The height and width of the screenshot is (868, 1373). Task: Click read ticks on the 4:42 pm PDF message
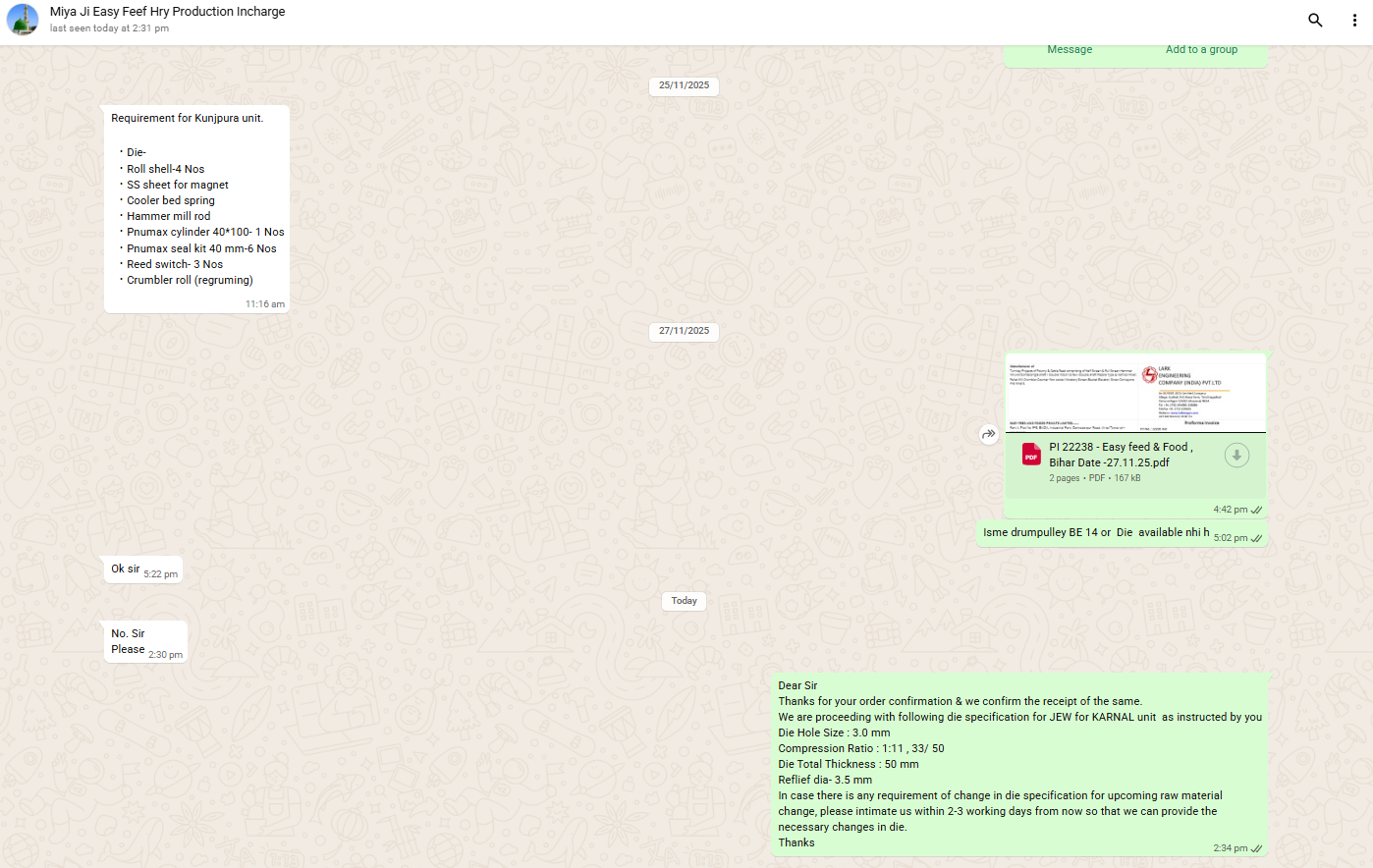click(1257, 510)
